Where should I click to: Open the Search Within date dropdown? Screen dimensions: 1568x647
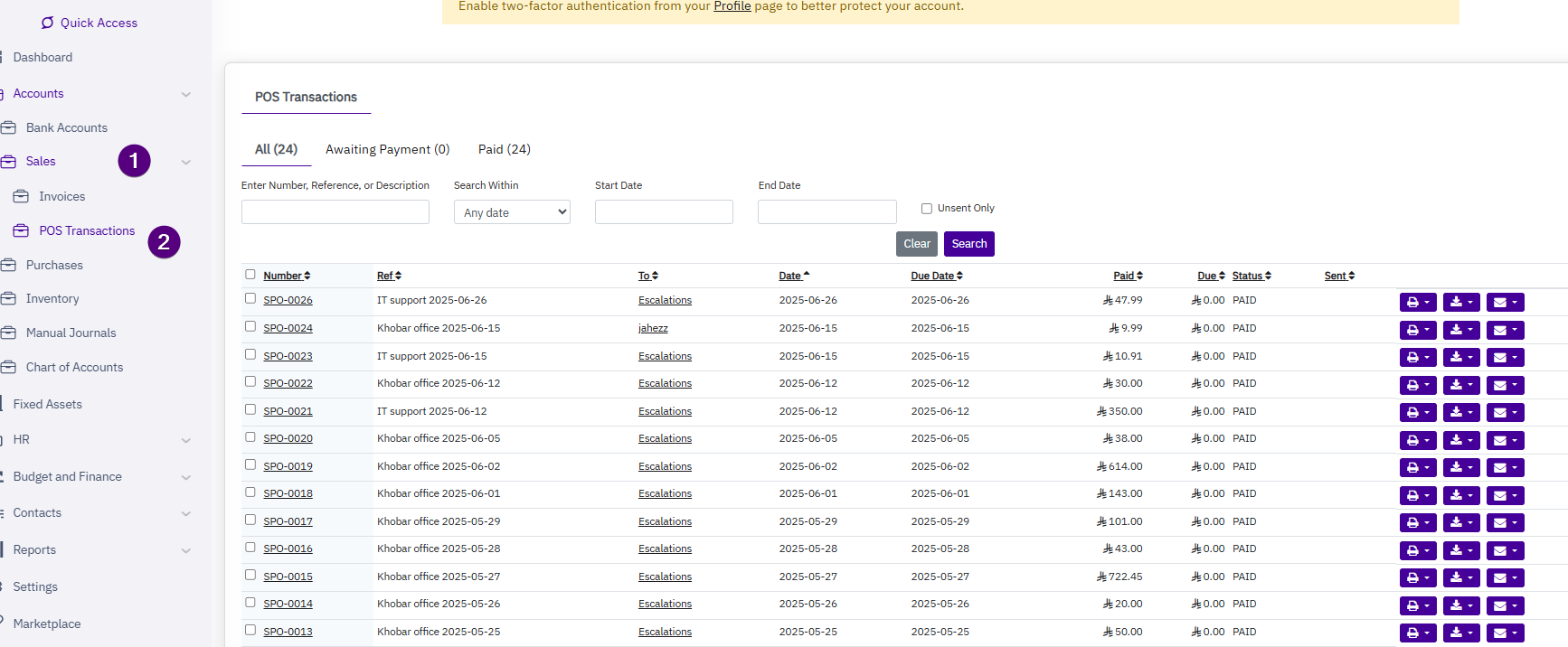512,212
